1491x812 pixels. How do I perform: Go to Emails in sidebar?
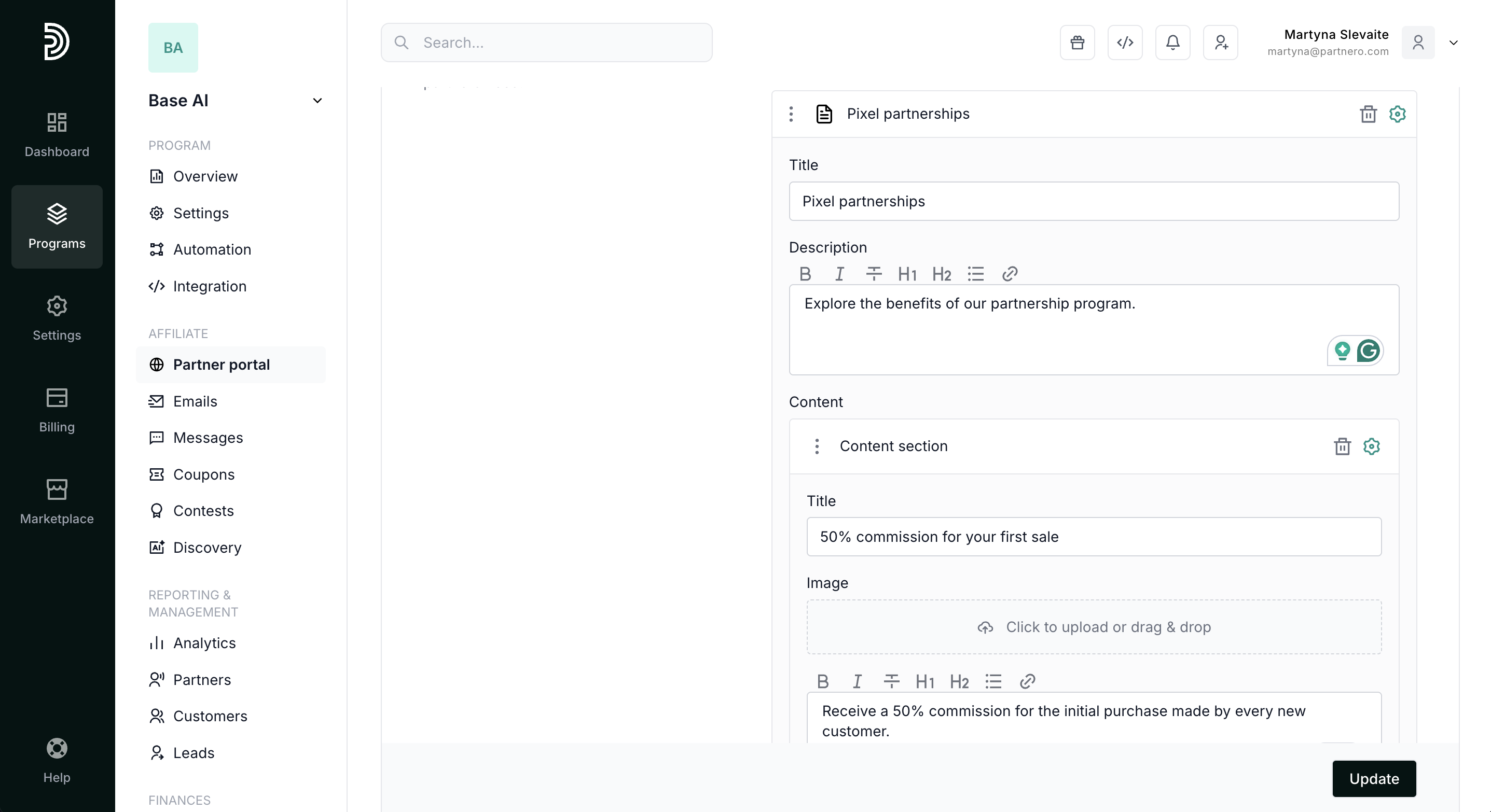tap(195, 401)
